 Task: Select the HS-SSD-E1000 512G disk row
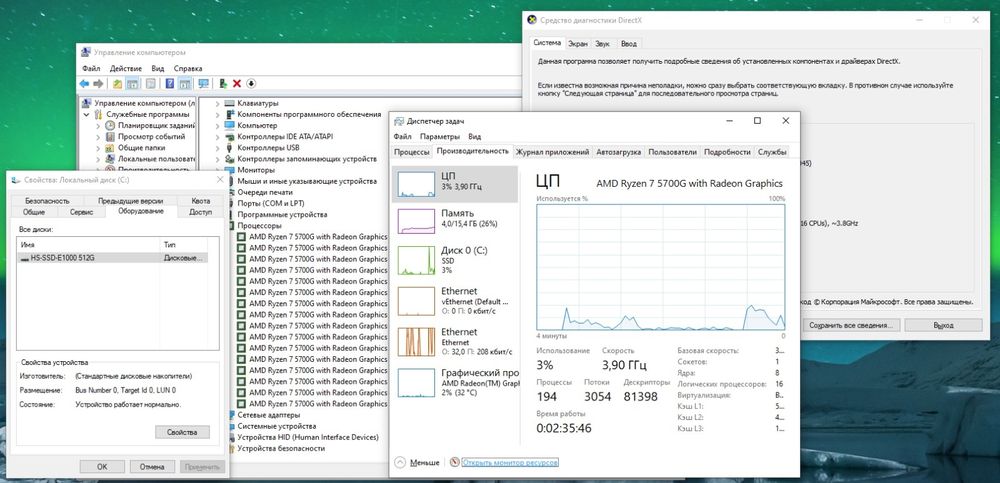[x=113, y=258]
